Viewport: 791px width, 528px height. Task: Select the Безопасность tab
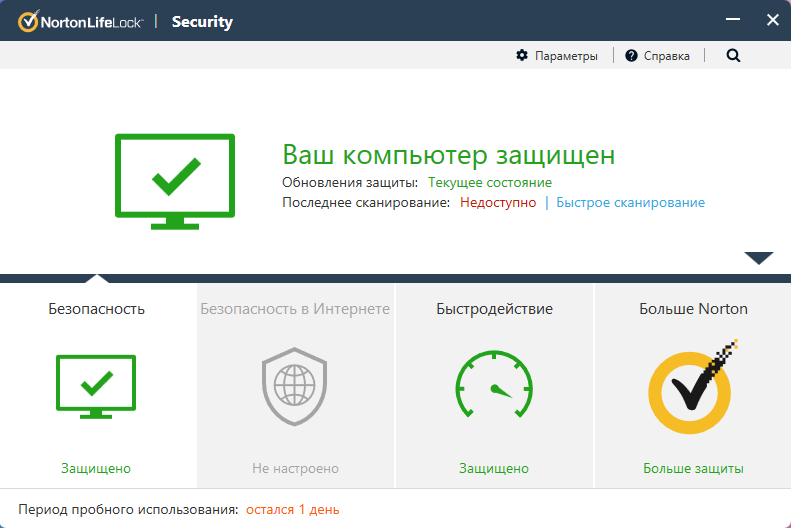[96, 309]
